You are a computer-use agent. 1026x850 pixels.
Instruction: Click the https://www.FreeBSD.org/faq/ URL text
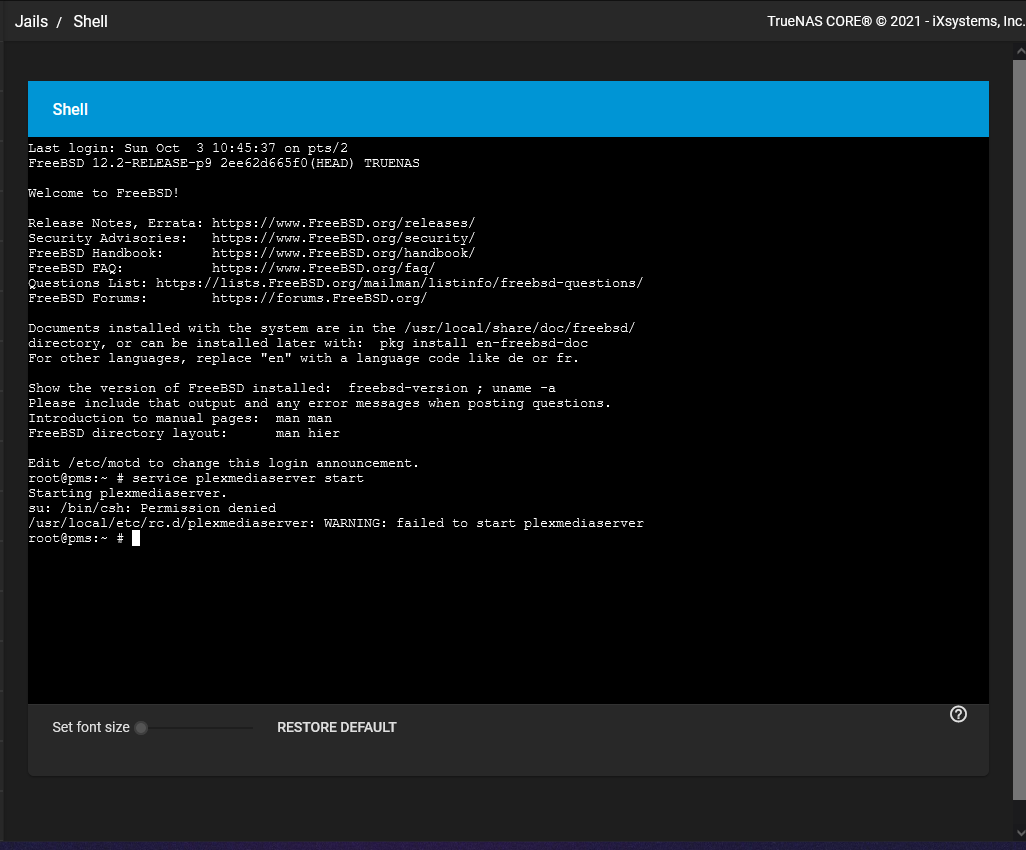(323, 268)
